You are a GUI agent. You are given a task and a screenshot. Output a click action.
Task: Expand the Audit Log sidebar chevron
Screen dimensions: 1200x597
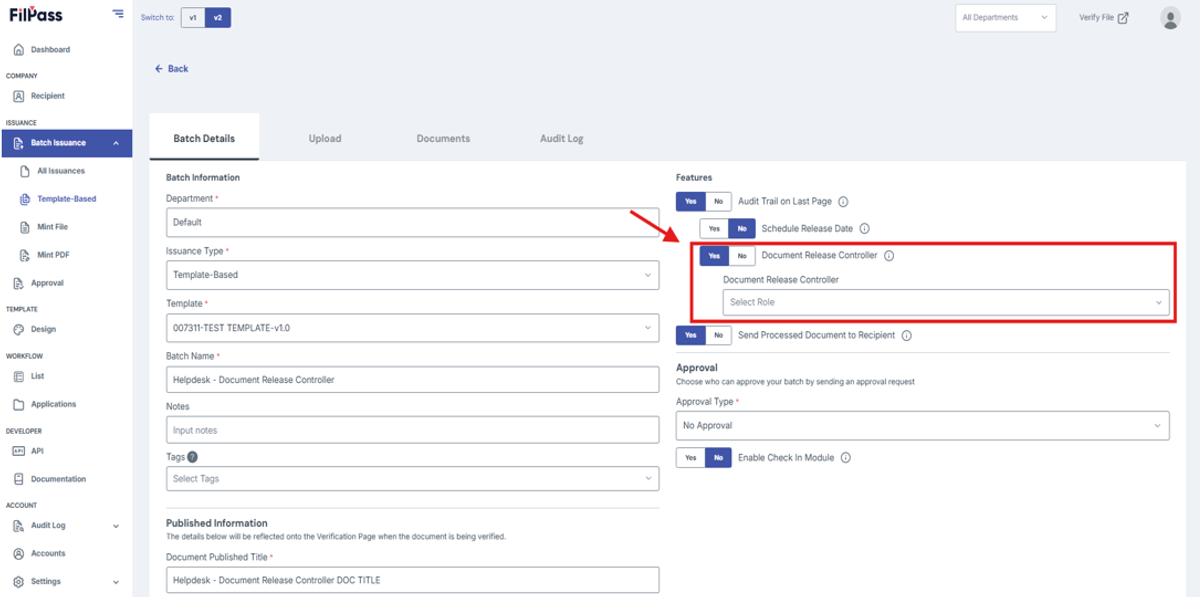116,525
